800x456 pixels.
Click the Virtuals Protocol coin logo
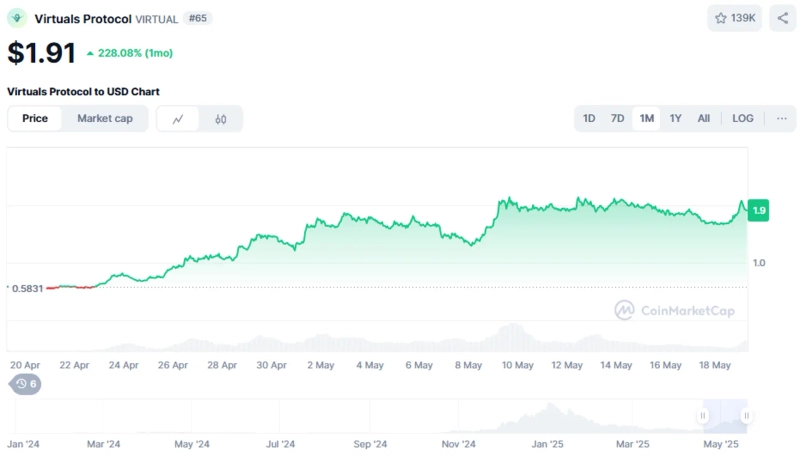click(x=17, y=18)
